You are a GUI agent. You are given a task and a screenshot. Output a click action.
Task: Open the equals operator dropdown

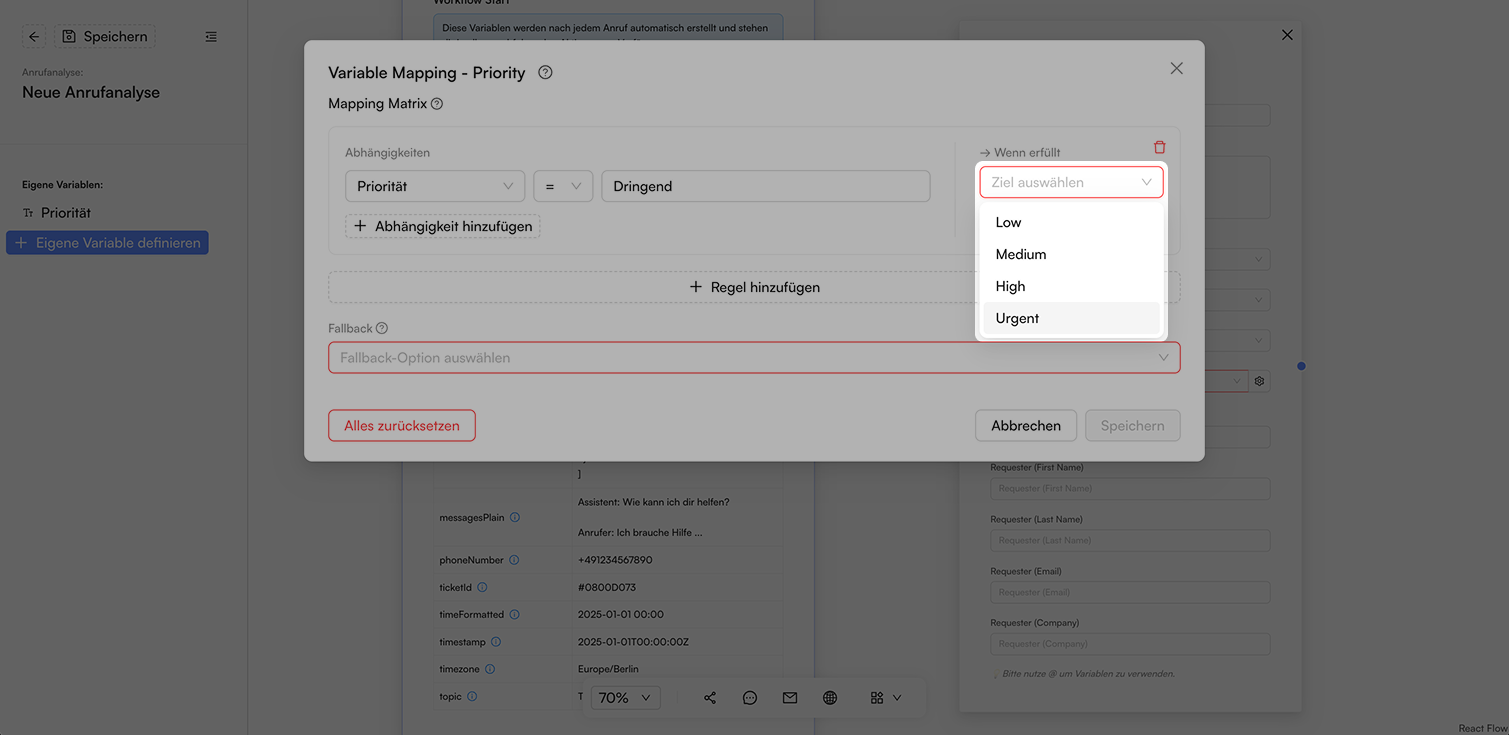563,186
